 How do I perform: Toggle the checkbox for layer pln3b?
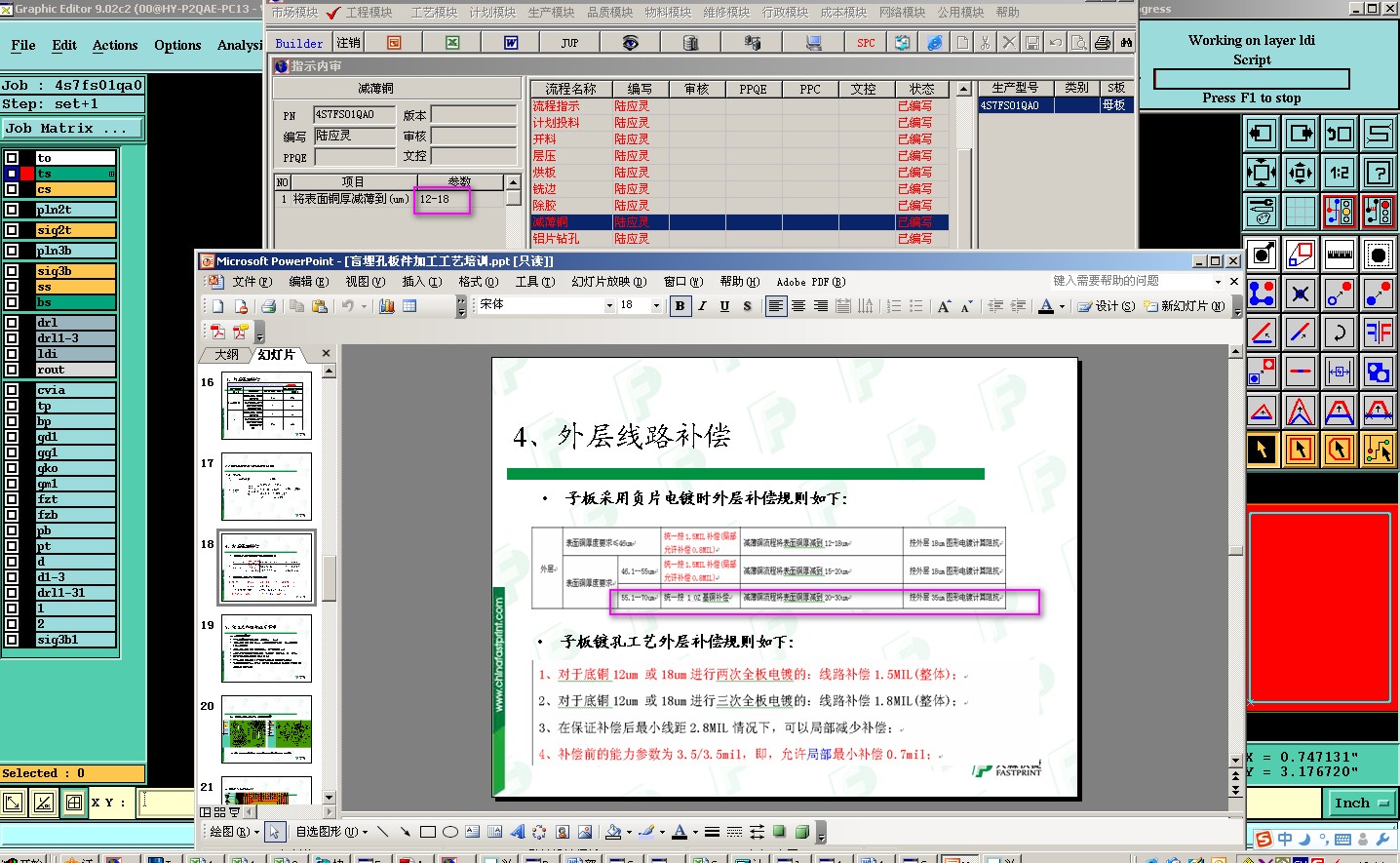[12, 251]
